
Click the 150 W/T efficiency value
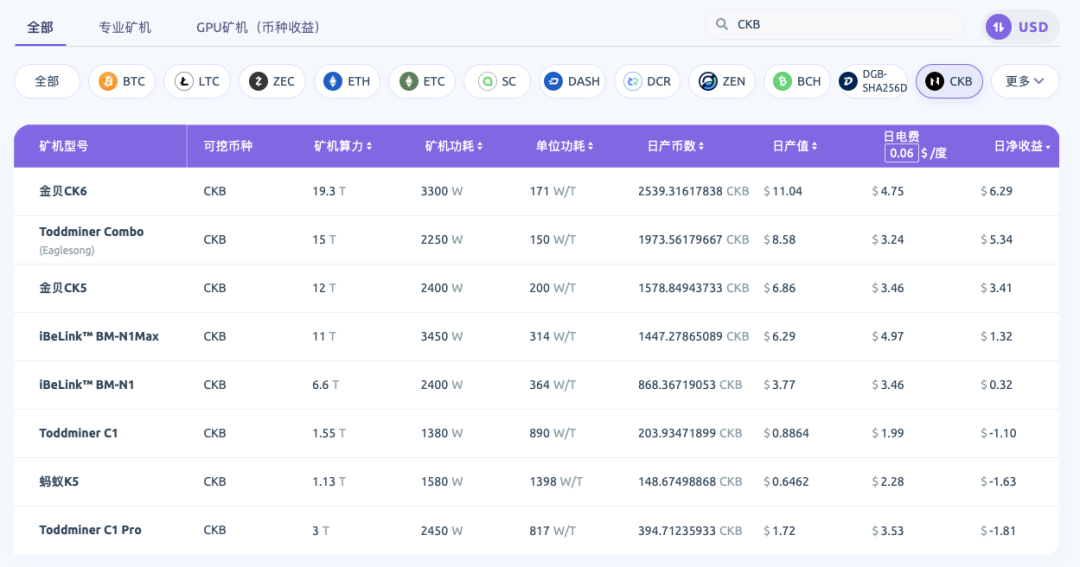point(552,240)
